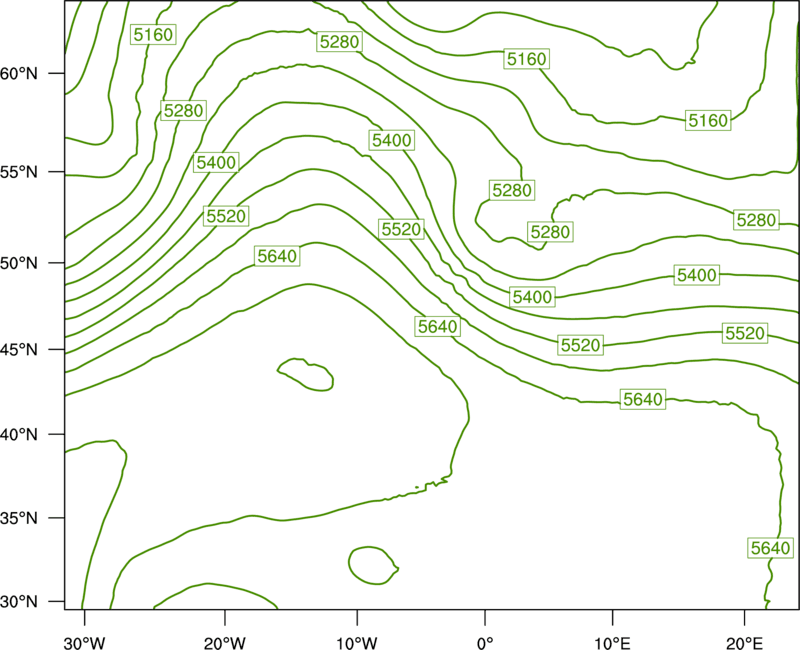The height and width of the screenshot is (650, 800).
Task: Click the 30°N latitude axis label
Action: tap(19, 602)
